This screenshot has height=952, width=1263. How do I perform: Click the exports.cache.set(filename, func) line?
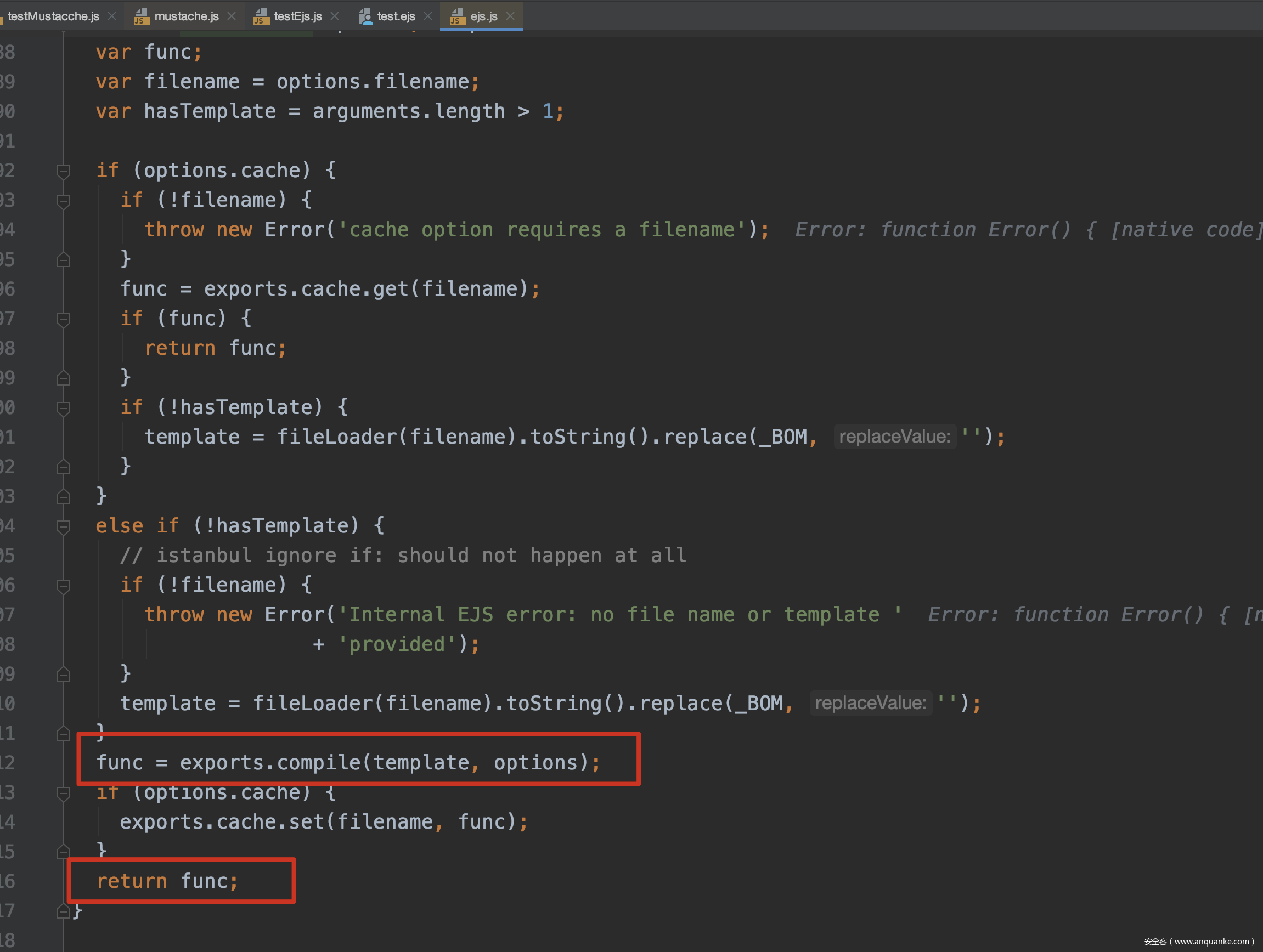tap(323, 823)
